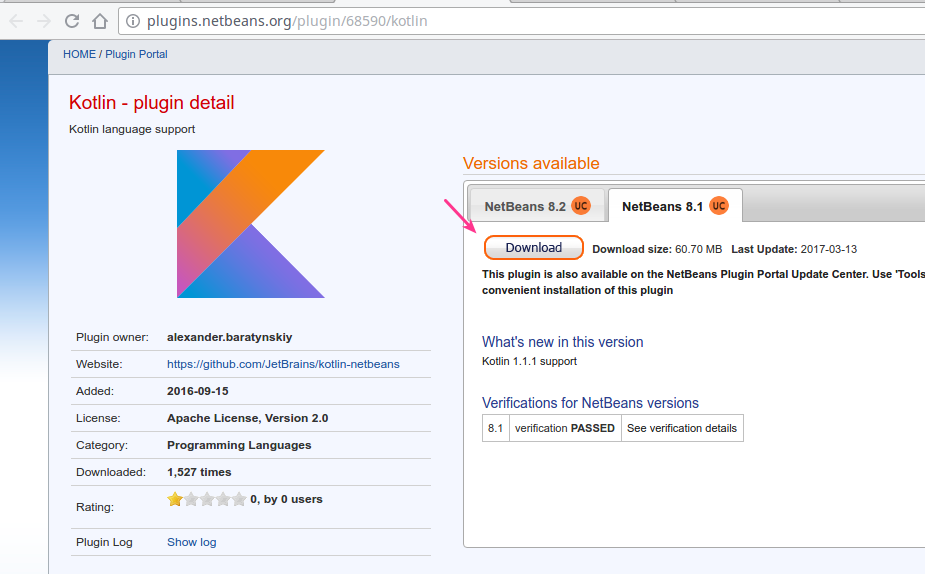Viewport: 925px width, 574px height.
Task: Open See verification details link
Action: coord(682,428)
